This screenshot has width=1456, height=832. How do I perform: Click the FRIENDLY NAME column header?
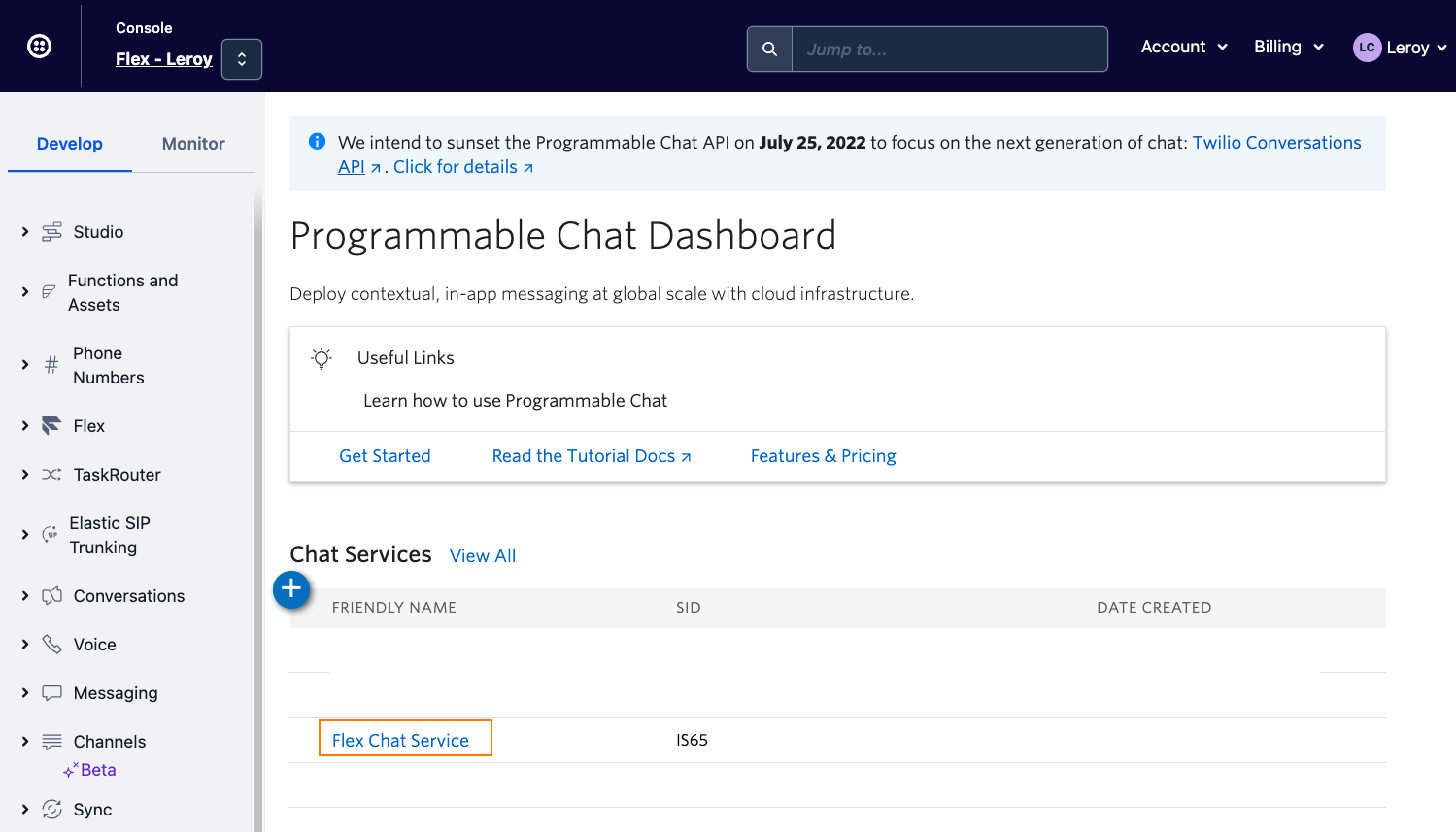pos(394,608)
